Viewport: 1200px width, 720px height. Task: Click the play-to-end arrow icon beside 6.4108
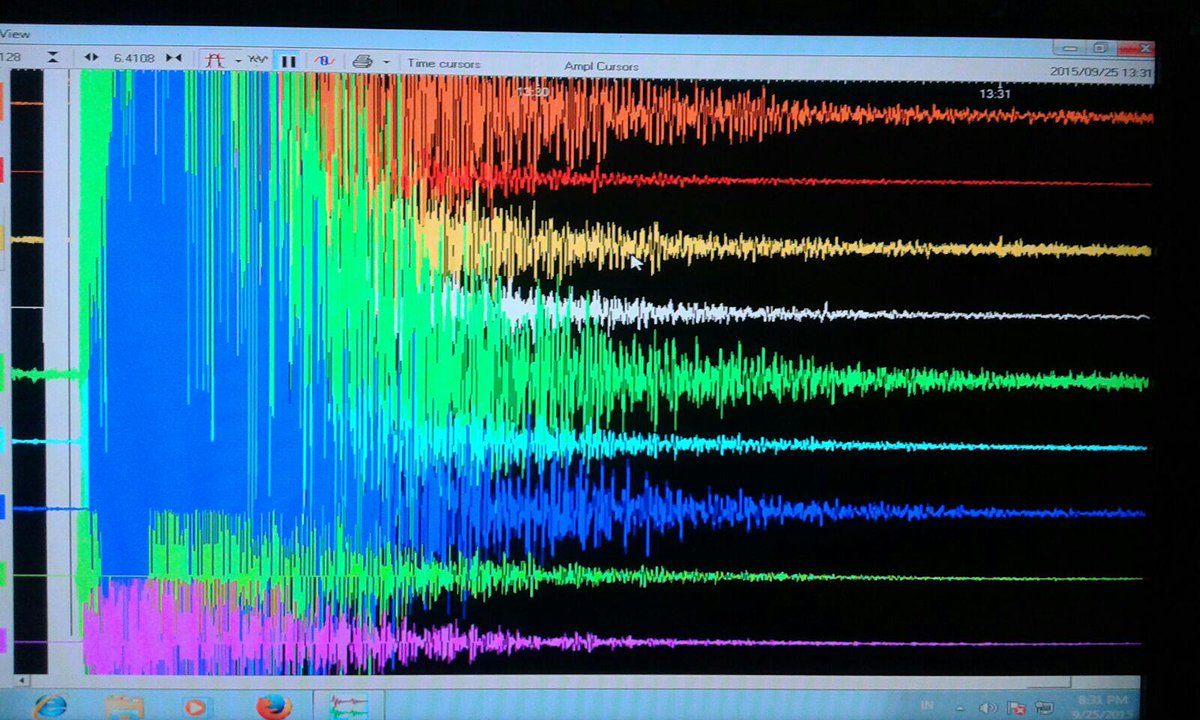point(172,59)
